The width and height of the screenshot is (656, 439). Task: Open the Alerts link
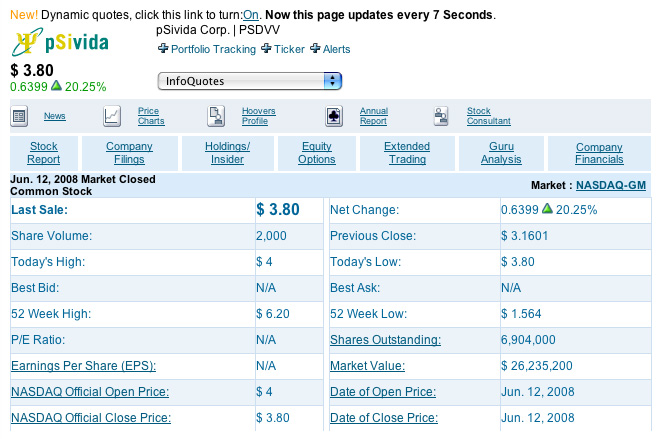[x=336, y=49]
